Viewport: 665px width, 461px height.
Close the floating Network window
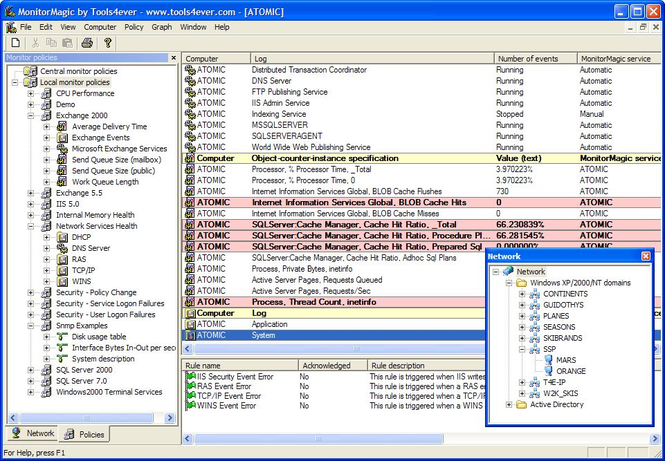645,256
